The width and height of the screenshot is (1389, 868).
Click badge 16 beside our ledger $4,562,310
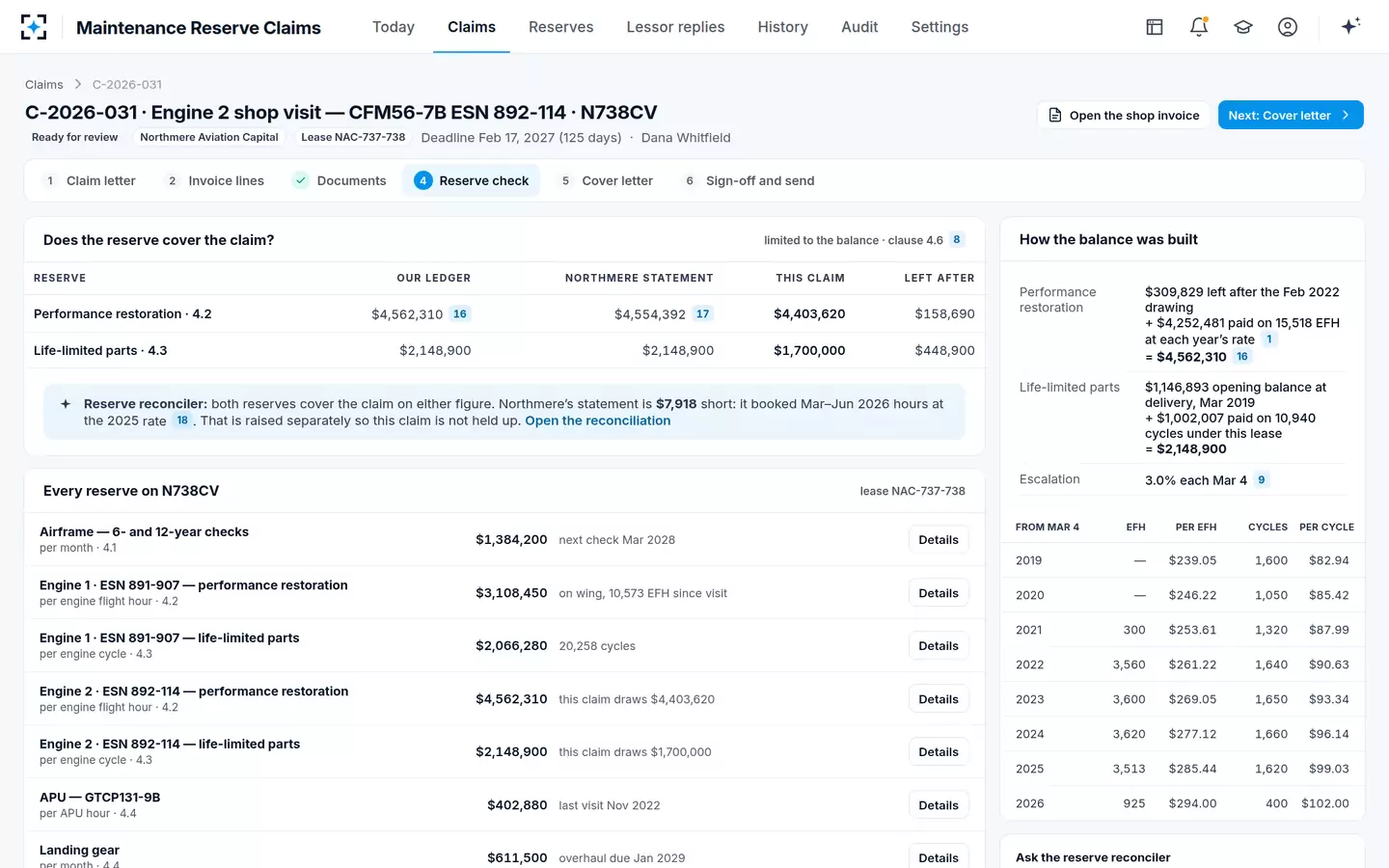coord(460,313)
